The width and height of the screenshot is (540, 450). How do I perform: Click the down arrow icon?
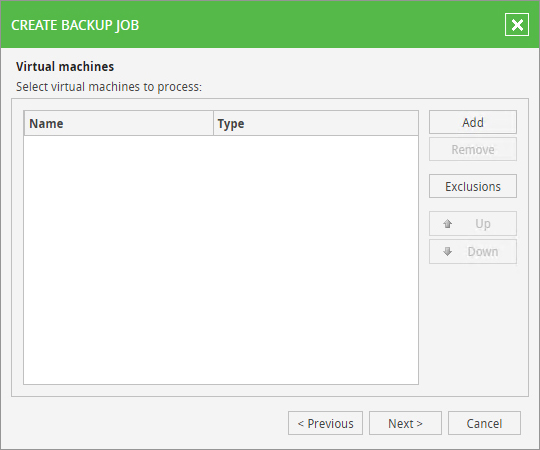[448, 252]
